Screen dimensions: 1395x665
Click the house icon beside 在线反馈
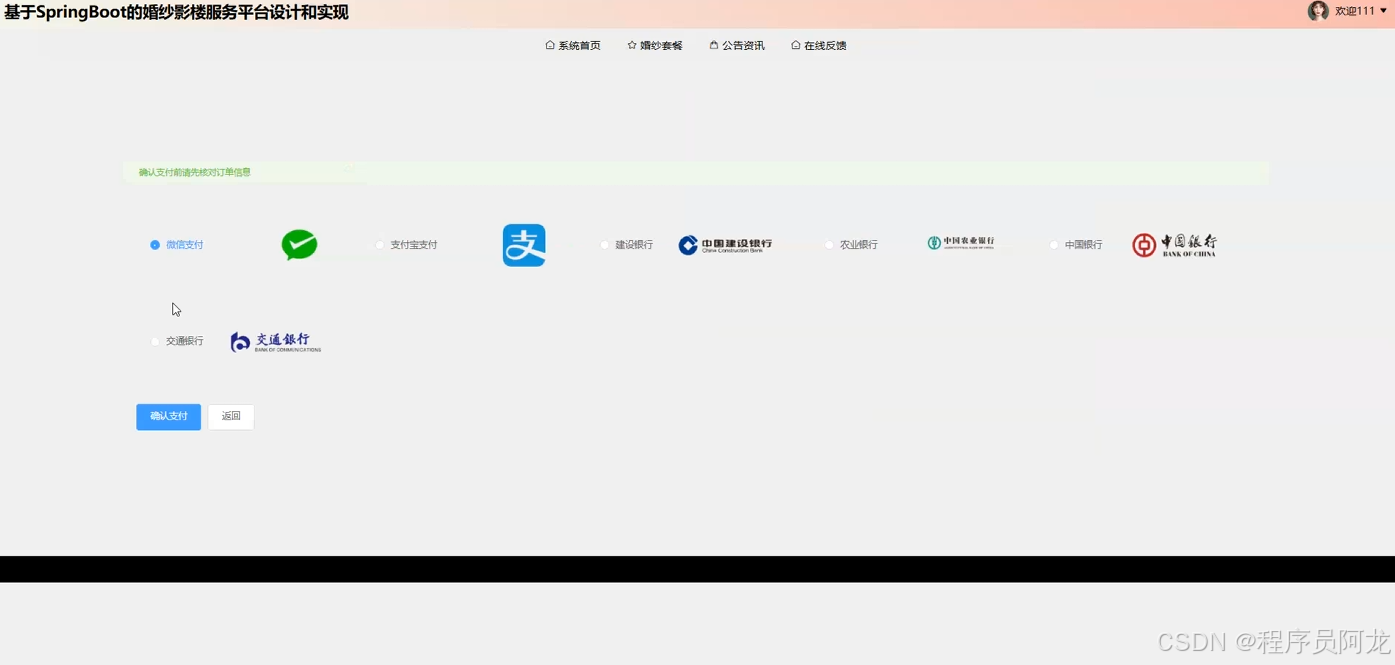tap(796, 45)
